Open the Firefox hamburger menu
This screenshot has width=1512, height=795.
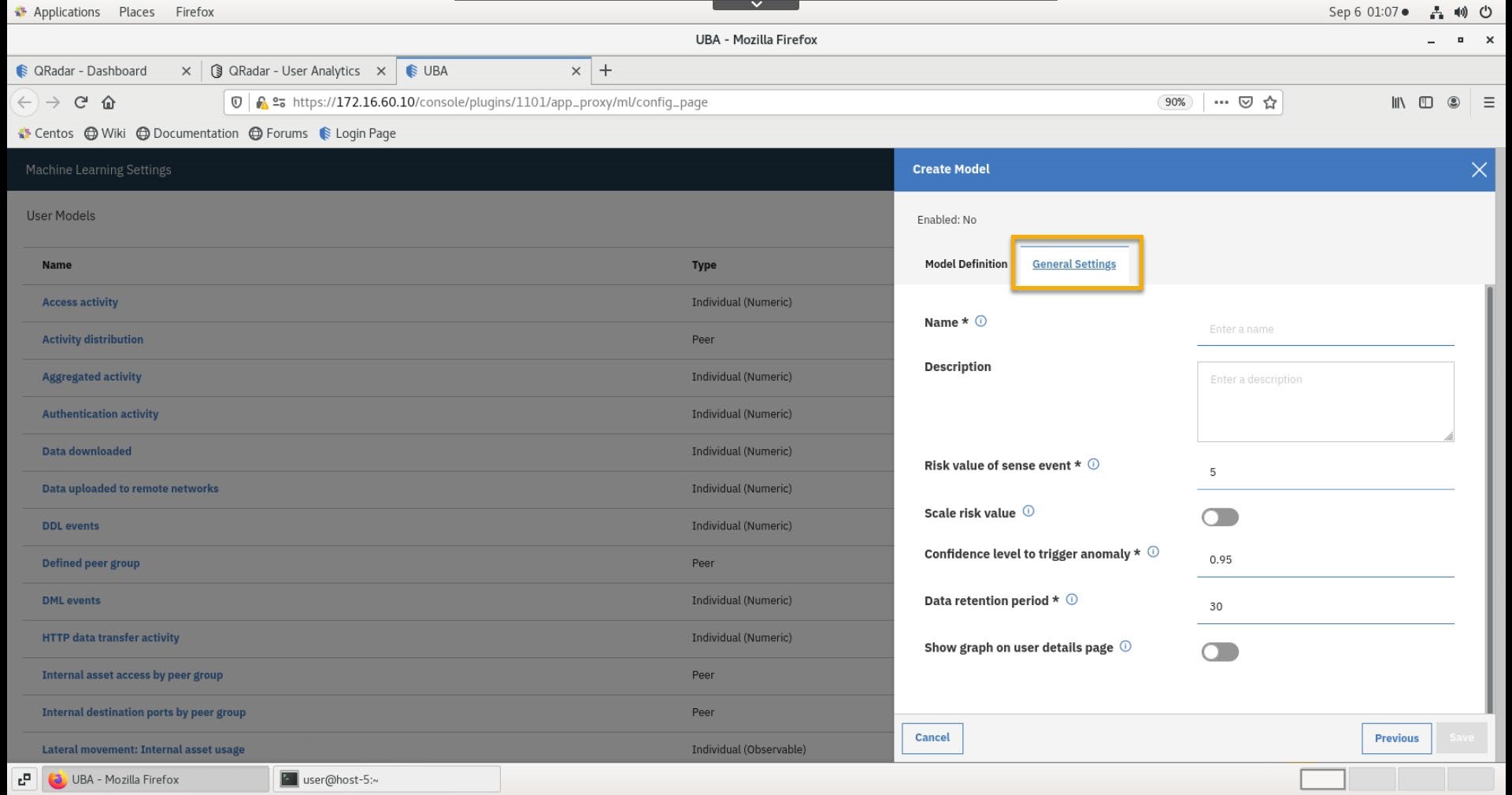pos(1488,102)
